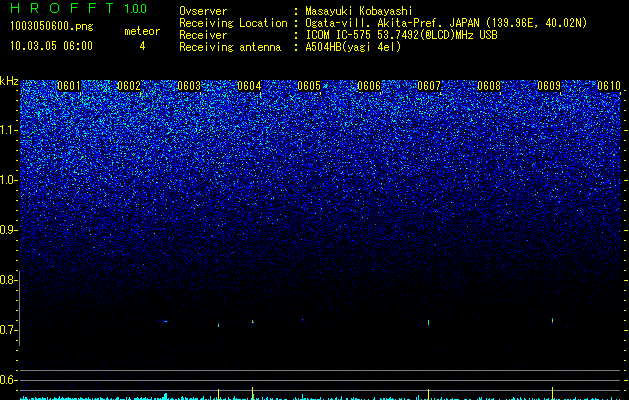Click the horizontal echo streak after 0602
This screenshot has width=629, height=400.
pos(164,321)
